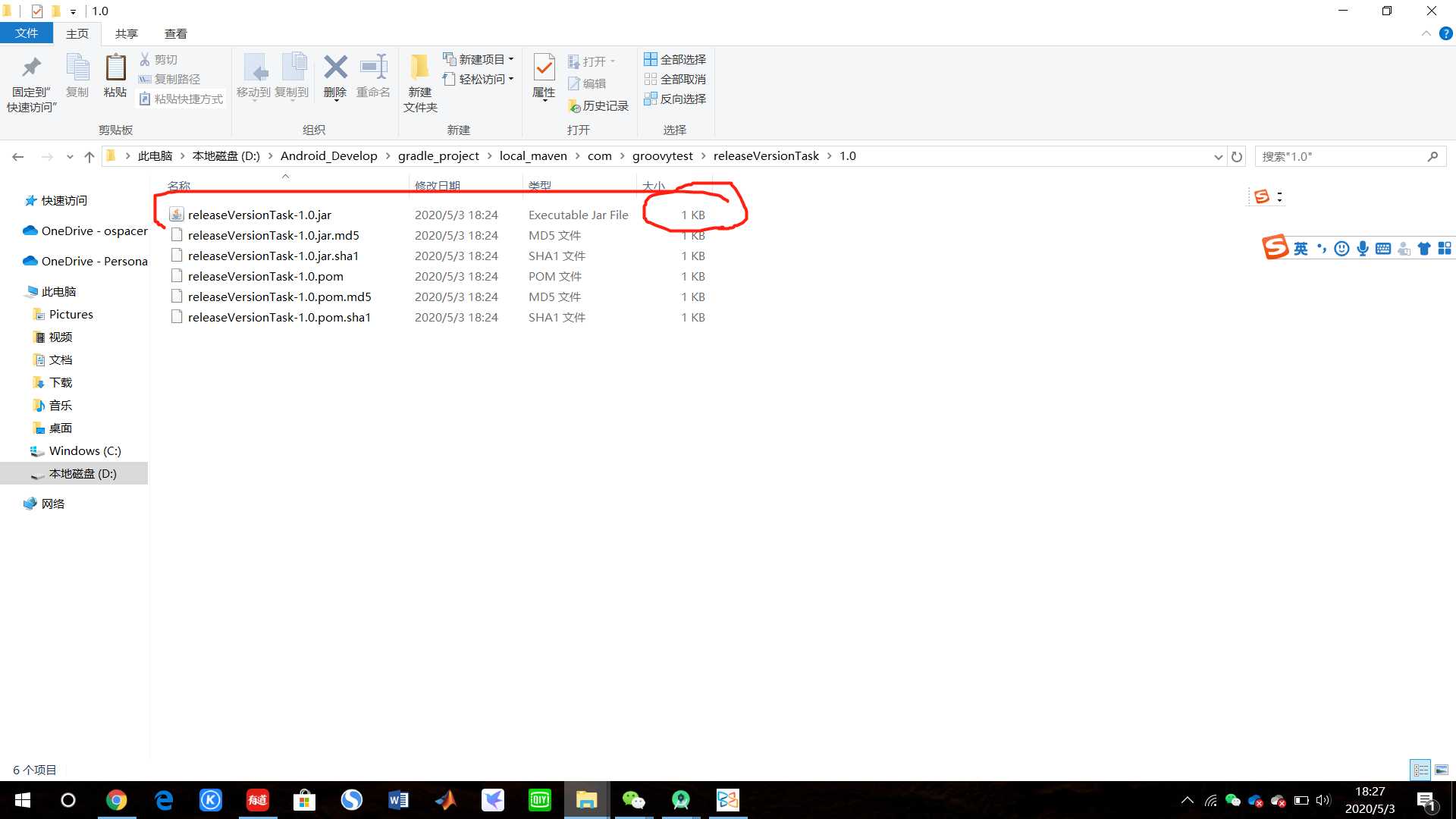Select the Cut scissors command
This screenshot has height=819, width=1456.
click(x=158, y=59)
